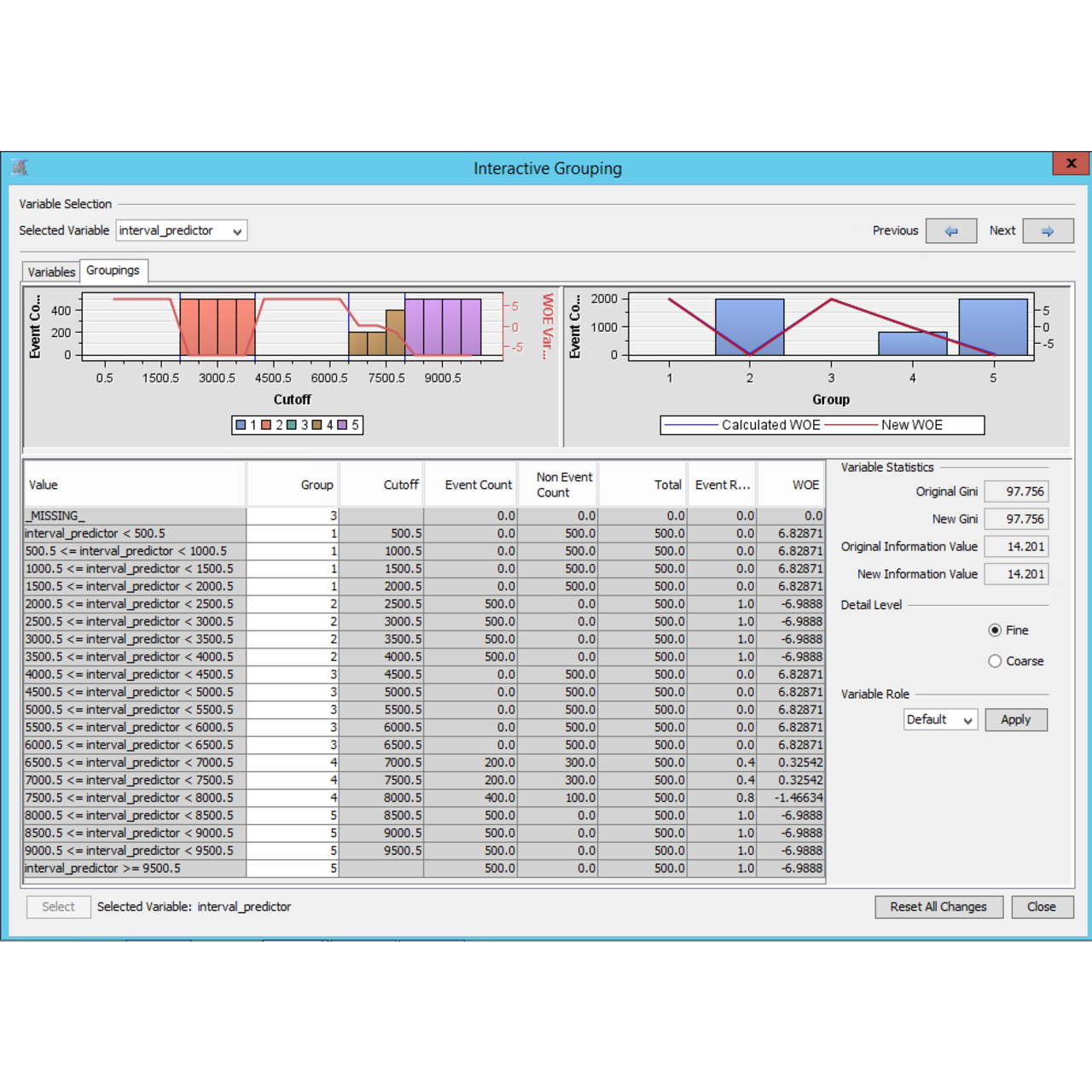
Task: Expand the Variable Role Default dropdown
Action: point(940,720)
